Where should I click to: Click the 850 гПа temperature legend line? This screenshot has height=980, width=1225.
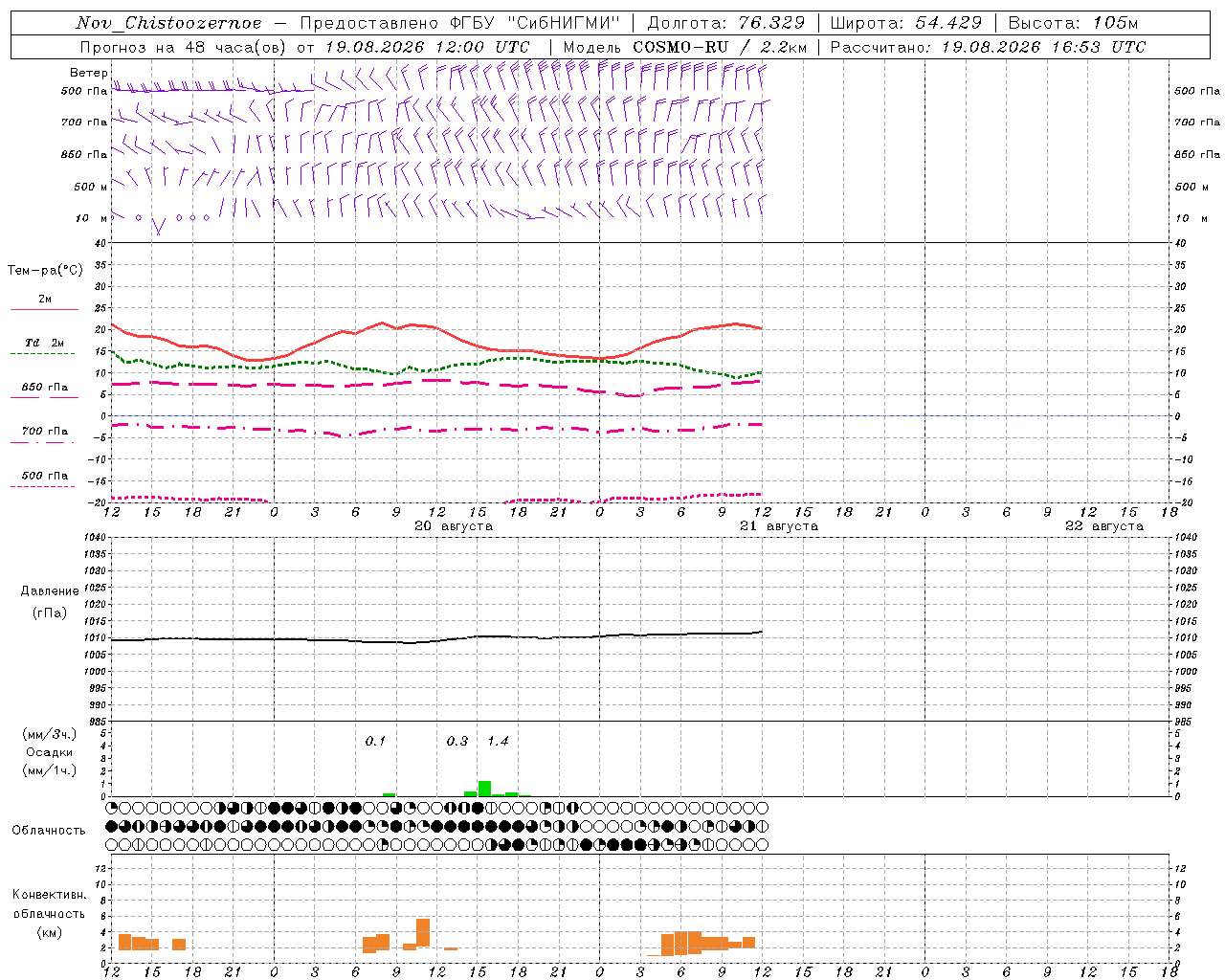[44, 398]
